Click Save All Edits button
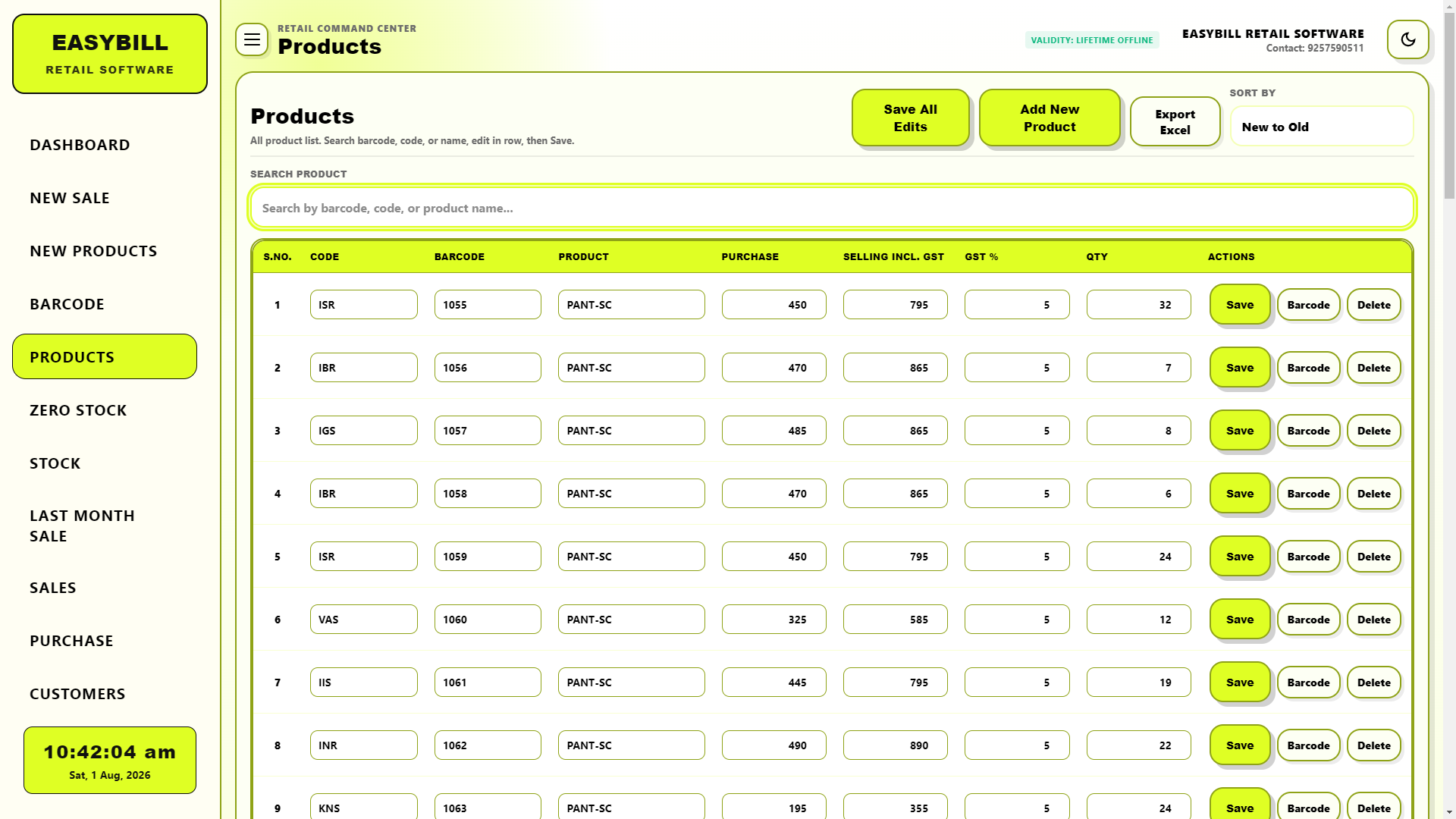The height and width of the screenshot is (819, 1456). coord(910,118)
